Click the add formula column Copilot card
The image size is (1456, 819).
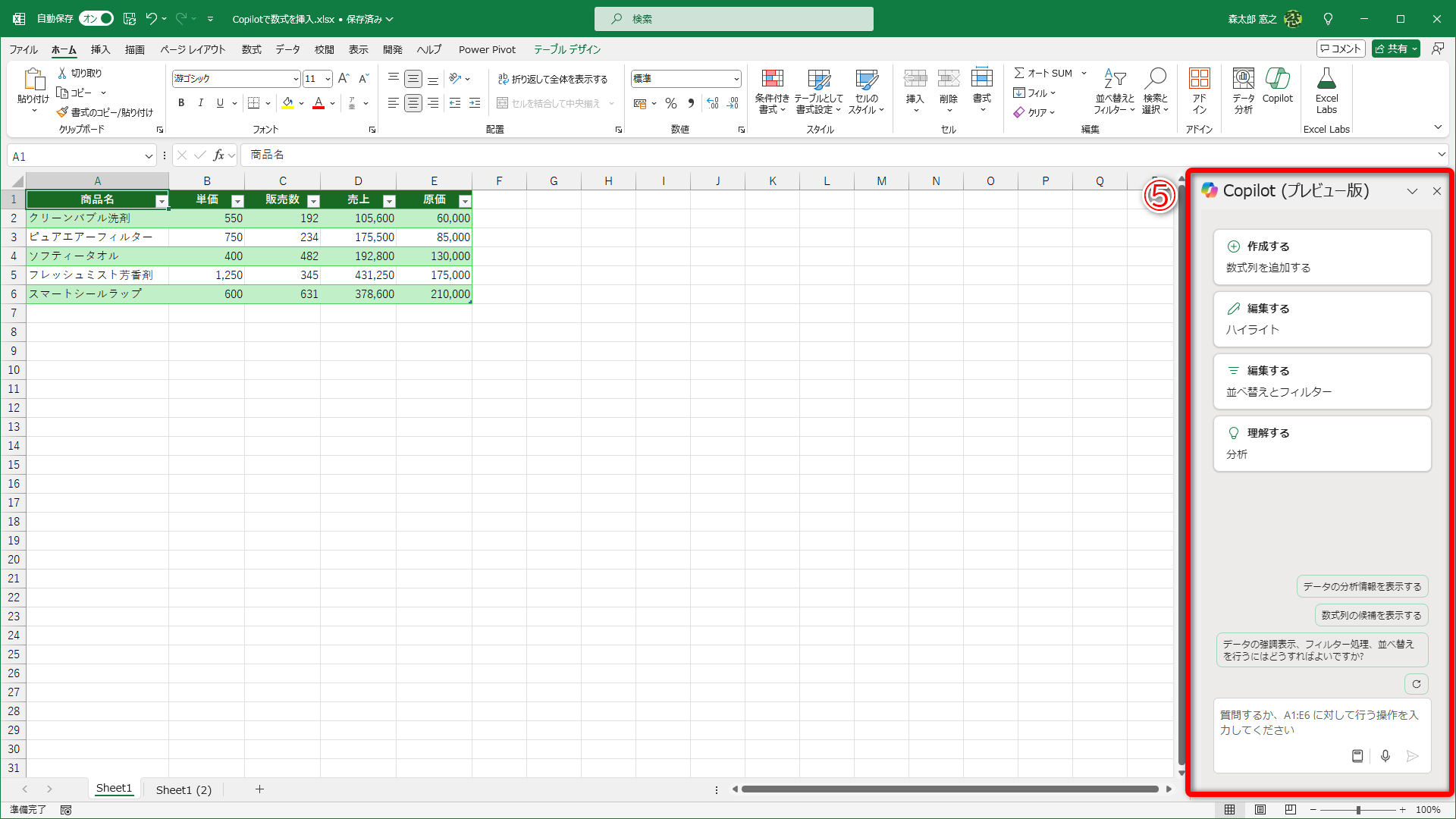click(x=1322, y=257)
